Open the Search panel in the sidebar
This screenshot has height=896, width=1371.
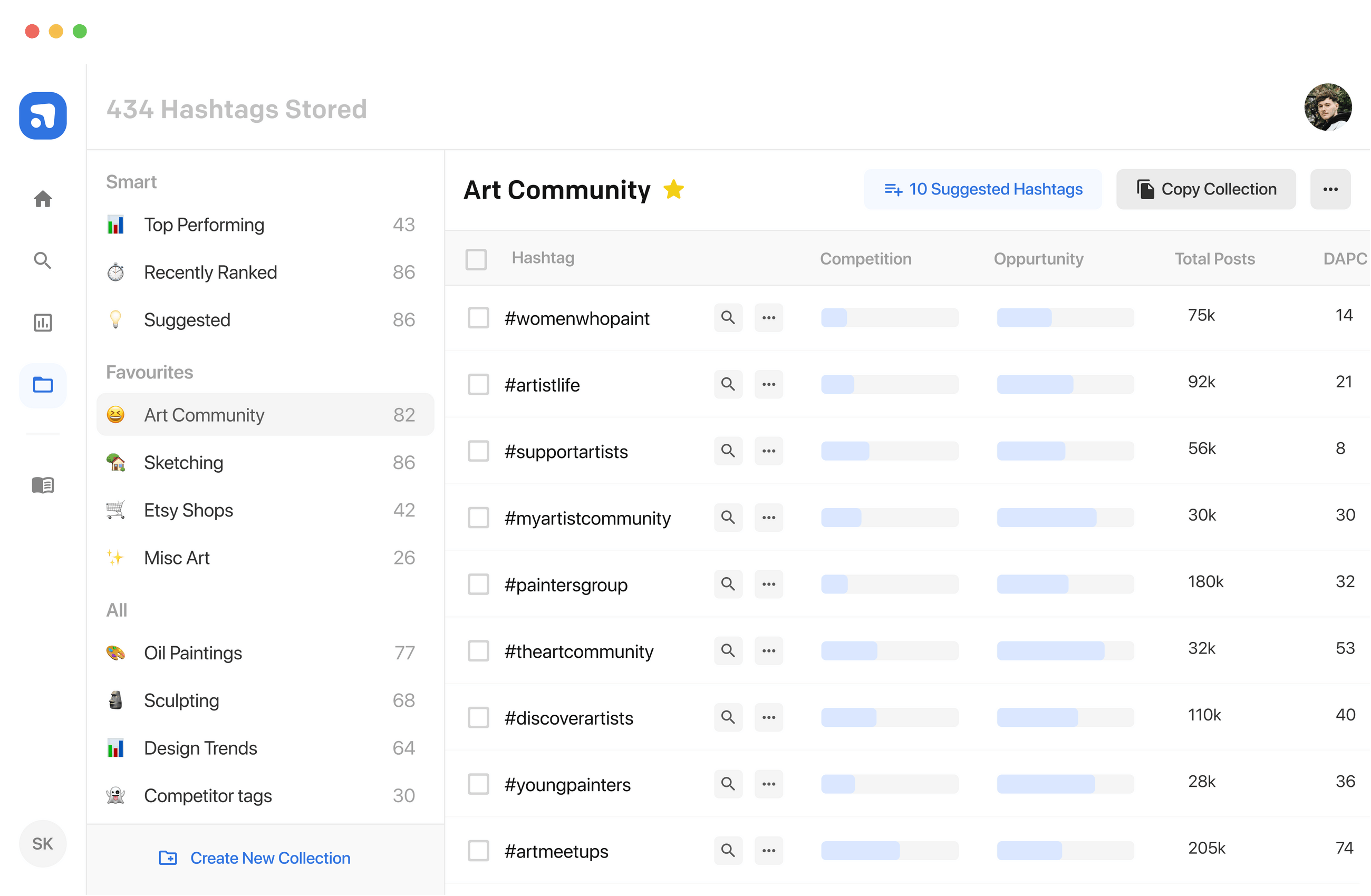[43, 260]
